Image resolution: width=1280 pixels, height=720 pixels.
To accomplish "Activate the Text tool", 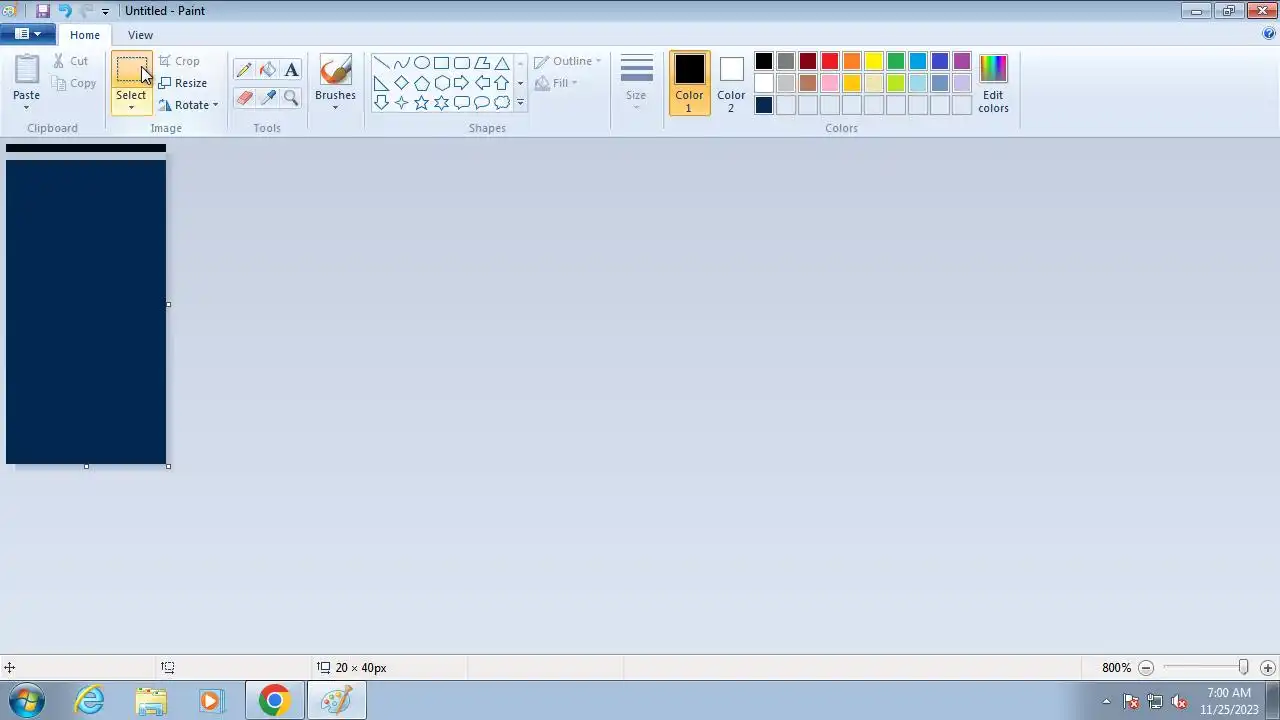I will click(291, 70).
